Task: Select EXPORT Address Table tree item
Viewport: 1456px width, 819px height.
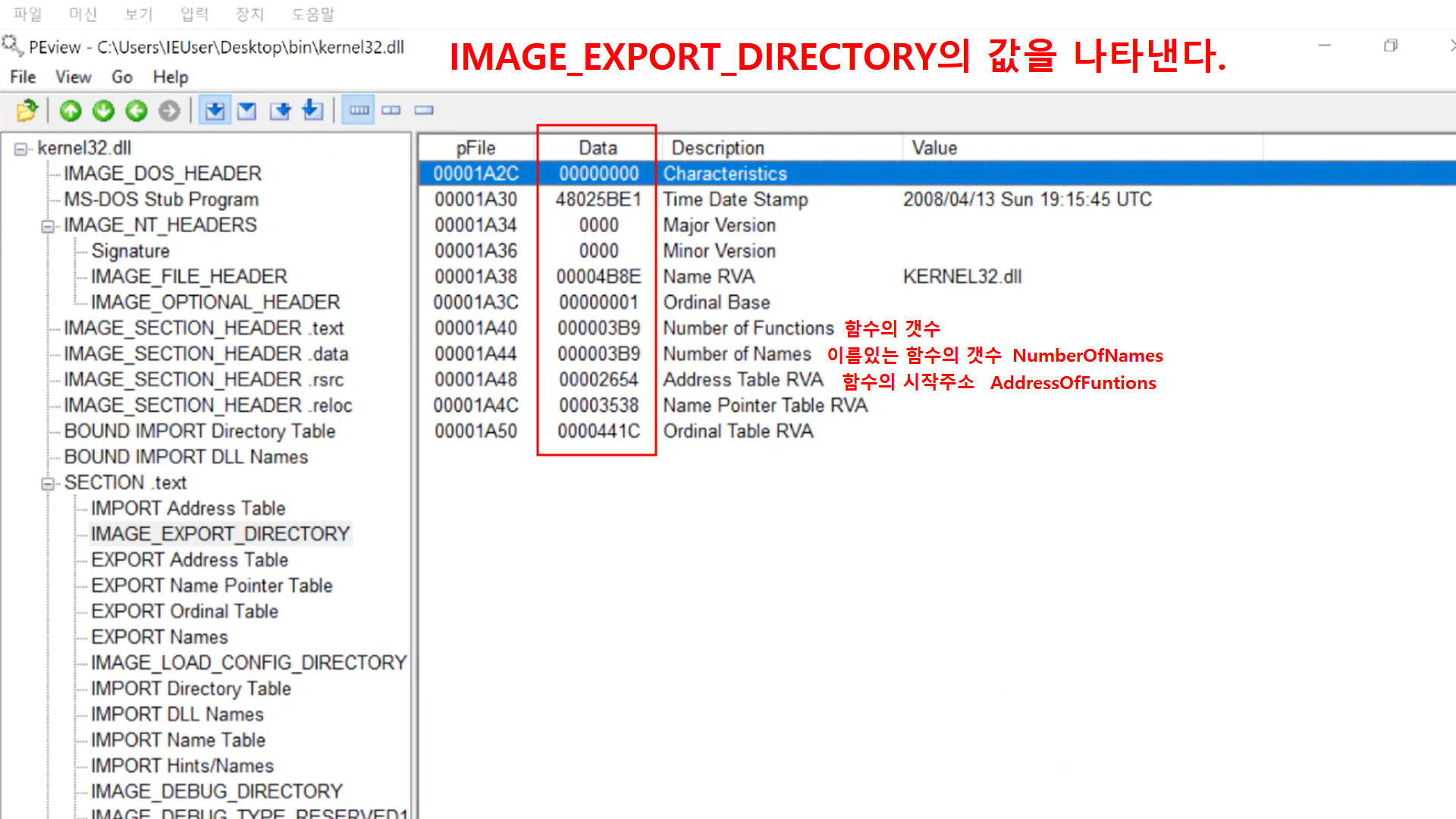Action: 190,560
